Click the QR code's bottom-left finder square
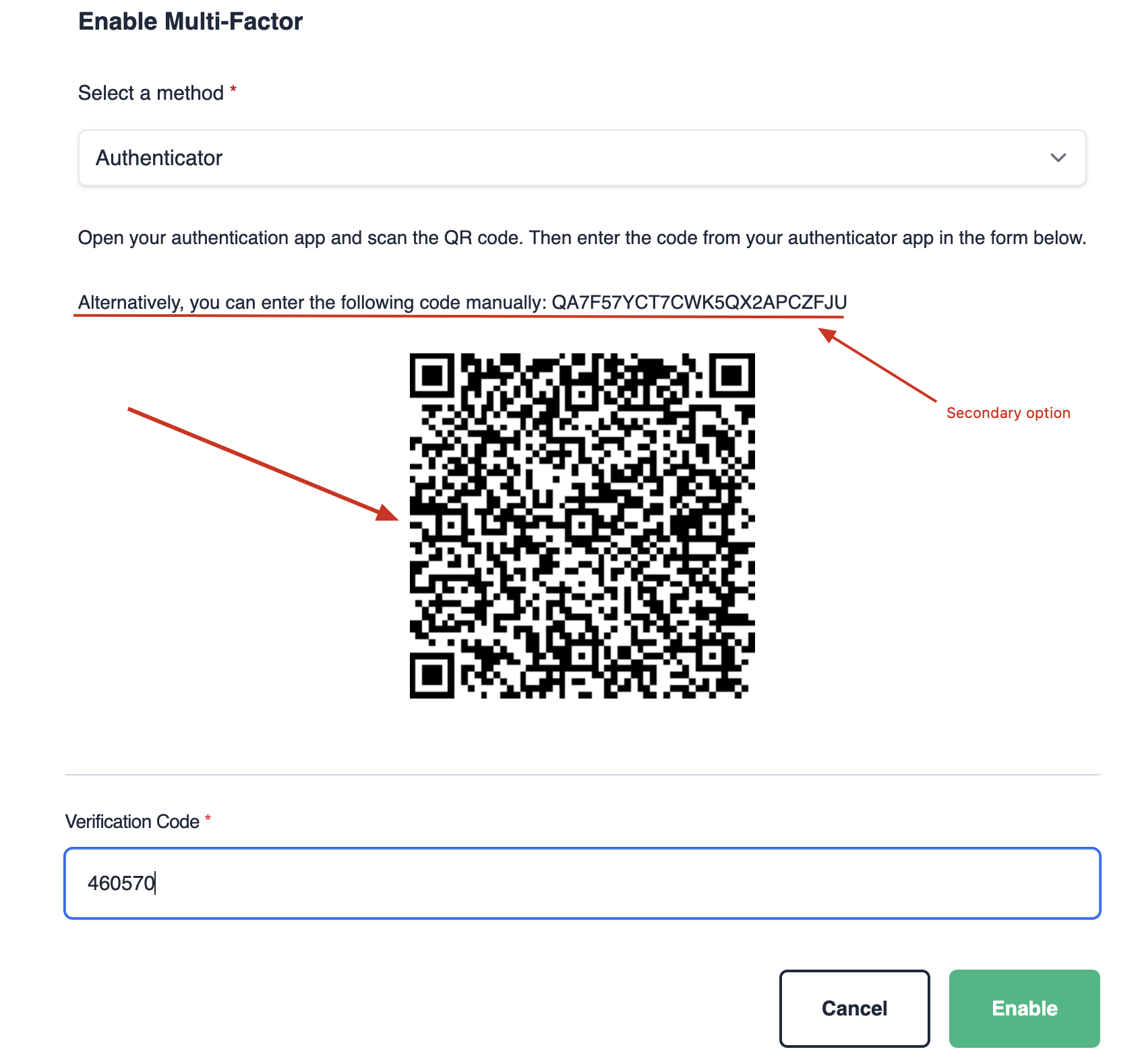1142x1064 pixels. (x=432, y=676)
